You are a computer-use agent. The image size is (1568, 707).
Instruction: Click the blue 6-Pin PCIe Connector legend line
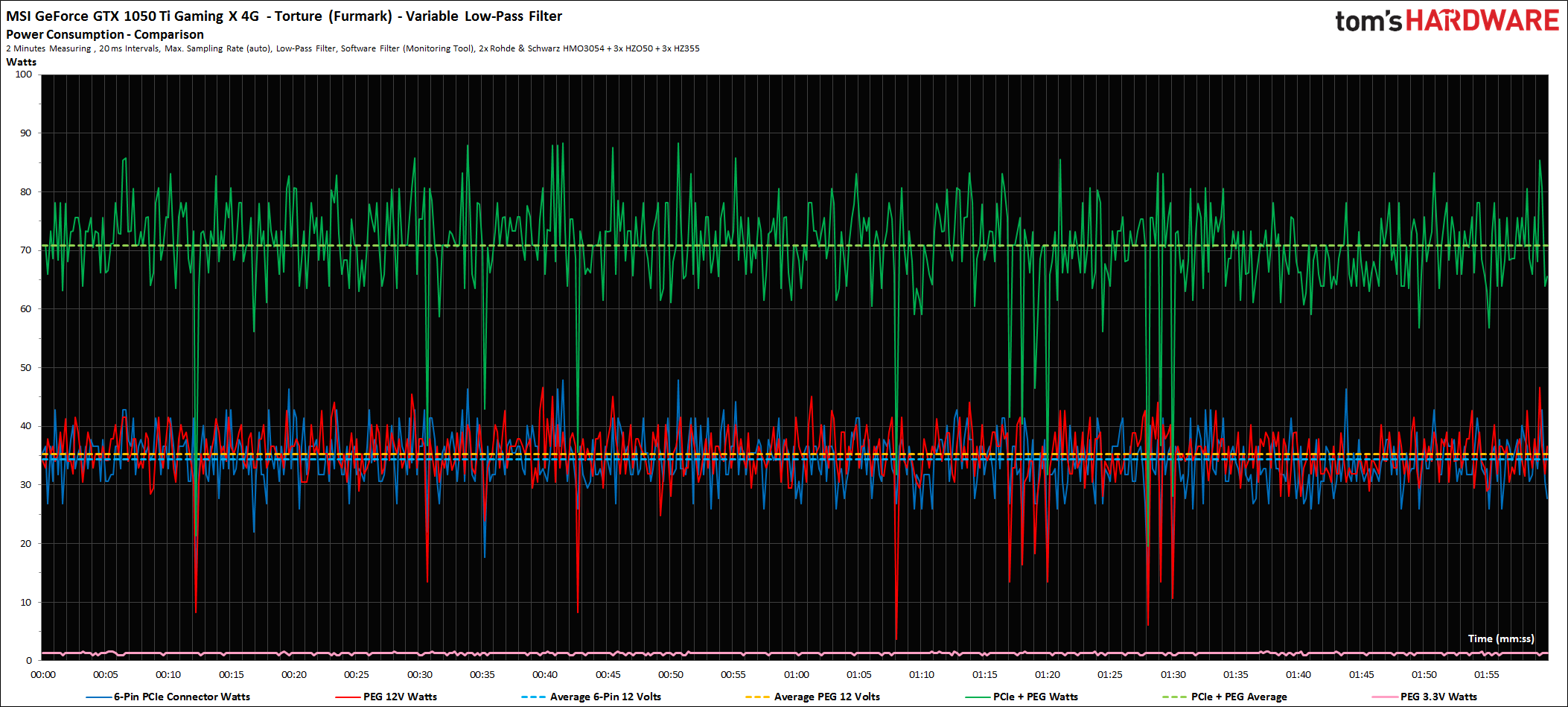(x=99, y=697)
